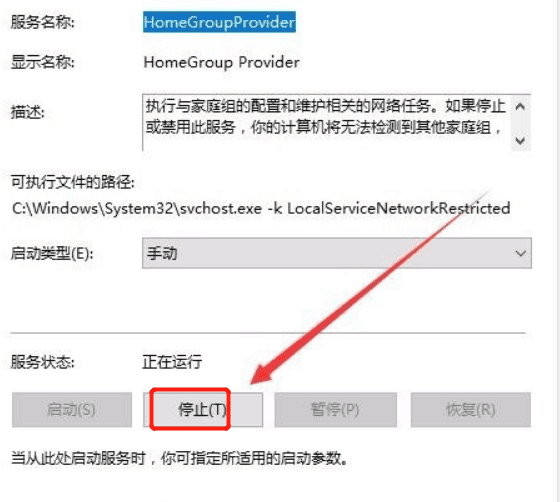The image size is (560, 502).
Task: Click the 可执行文件的路径 label
Action: point(73,182)
